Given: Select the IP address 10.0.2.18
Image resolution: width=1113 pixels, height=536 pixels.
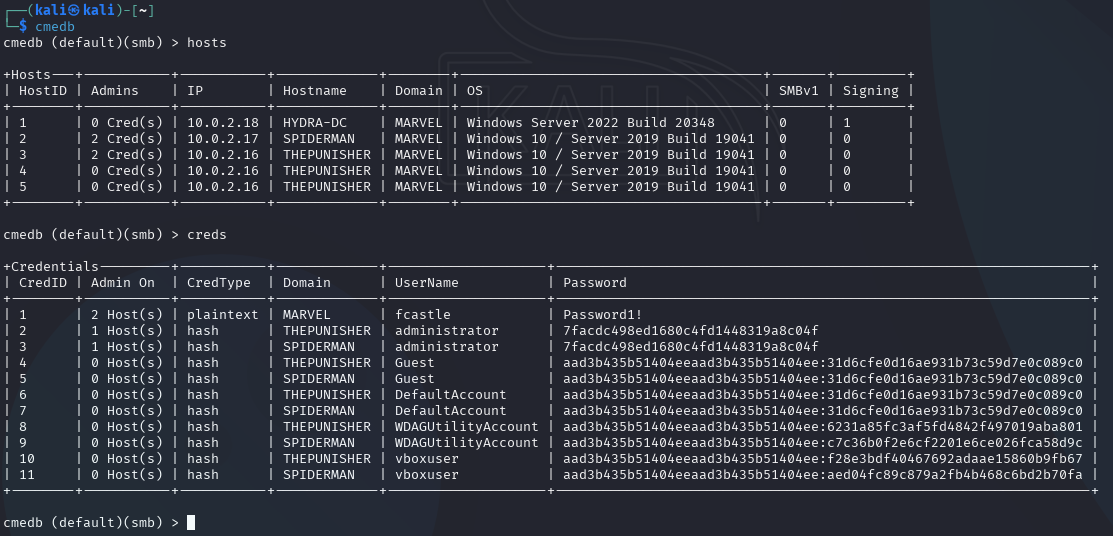Looking at the screenshot, I should 222,122.
